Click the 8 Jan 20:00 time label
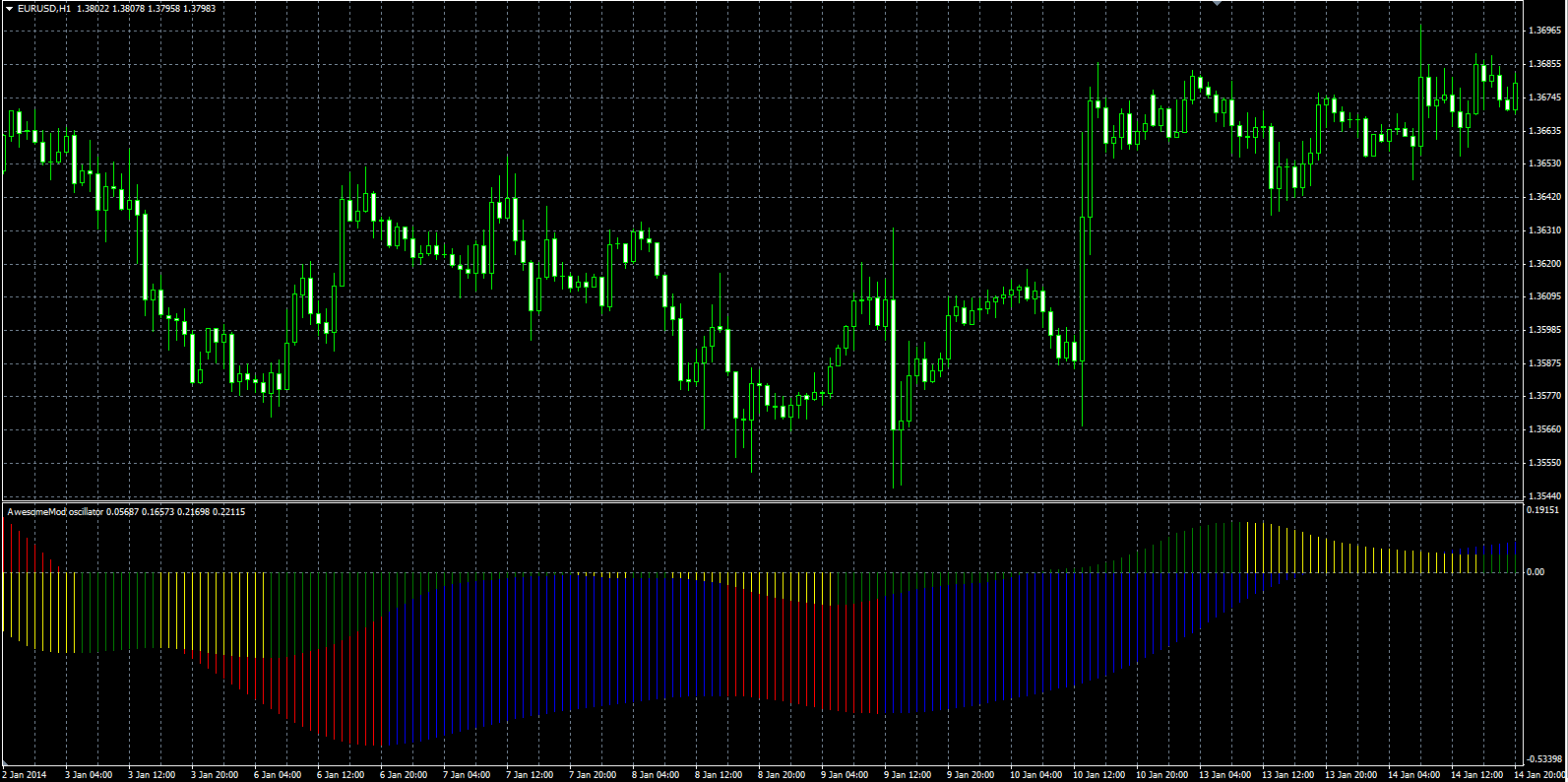This screenshot has height=782, width=1568. tap(782, 775)
